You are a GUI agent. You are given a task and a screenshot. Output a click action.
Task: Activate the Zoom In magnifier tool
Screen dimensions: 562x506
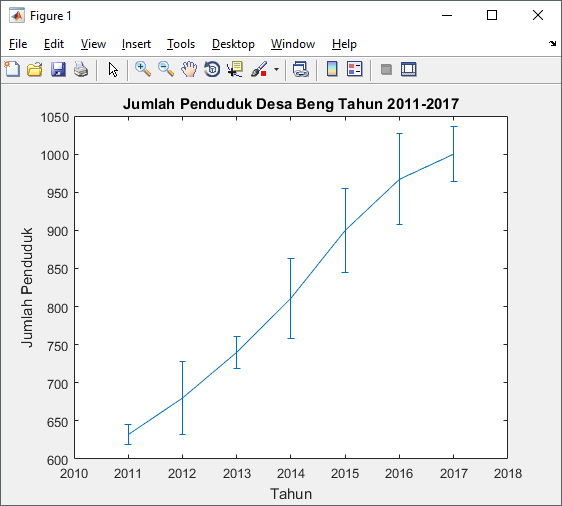tap(143, 69)
